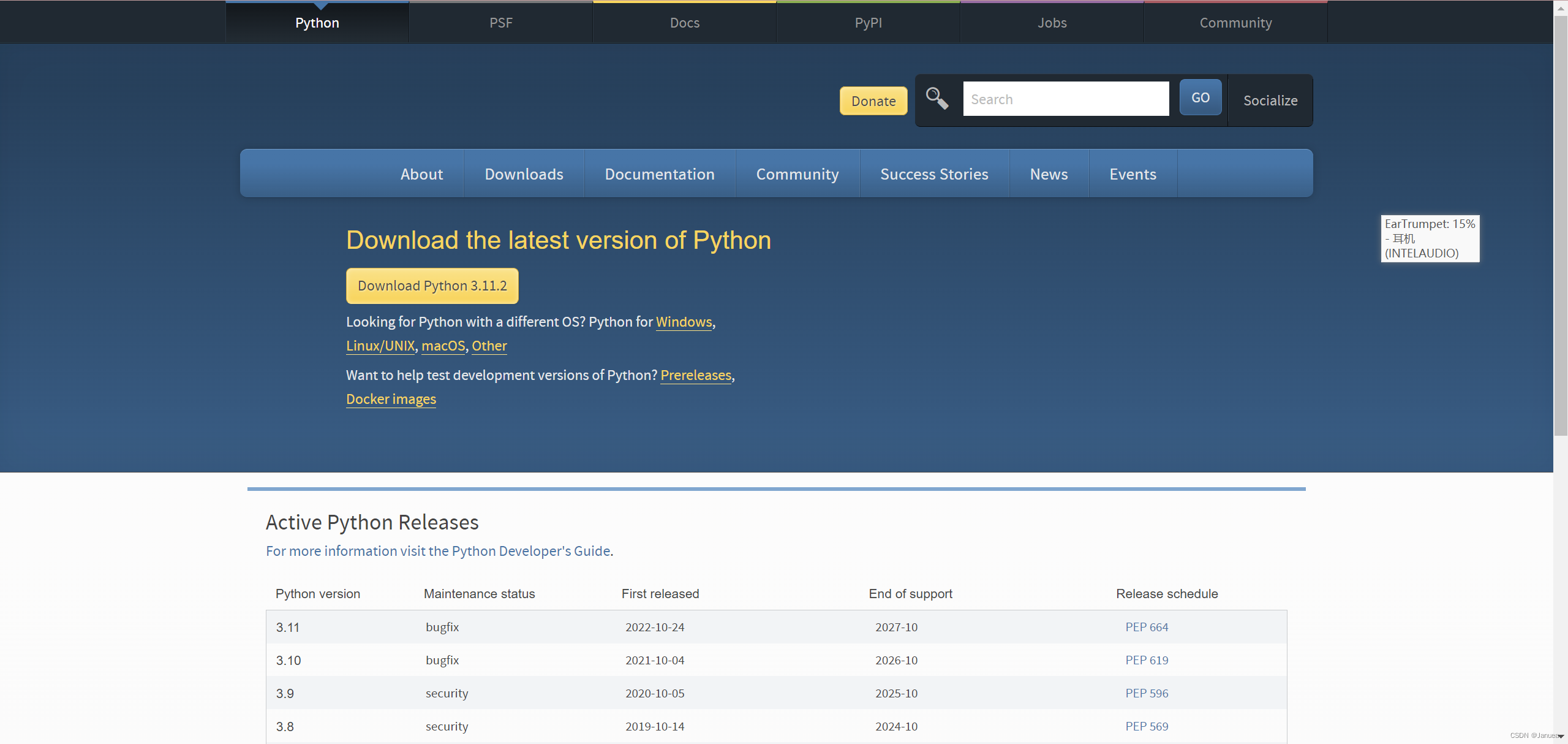Open the Events navigation menu

[x=1133, y=174]
